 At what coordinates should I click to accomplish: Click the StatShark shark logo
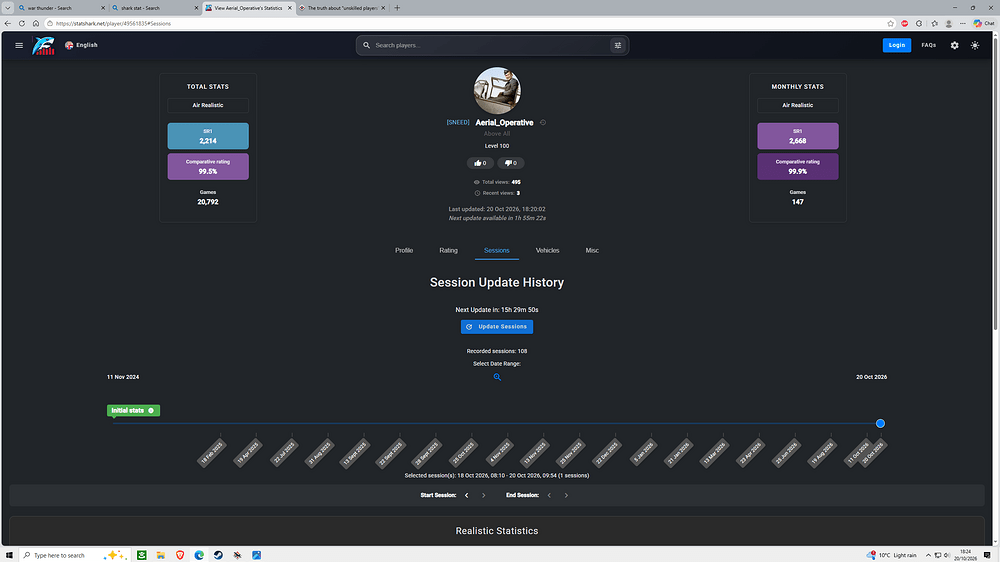click(43, 45)
